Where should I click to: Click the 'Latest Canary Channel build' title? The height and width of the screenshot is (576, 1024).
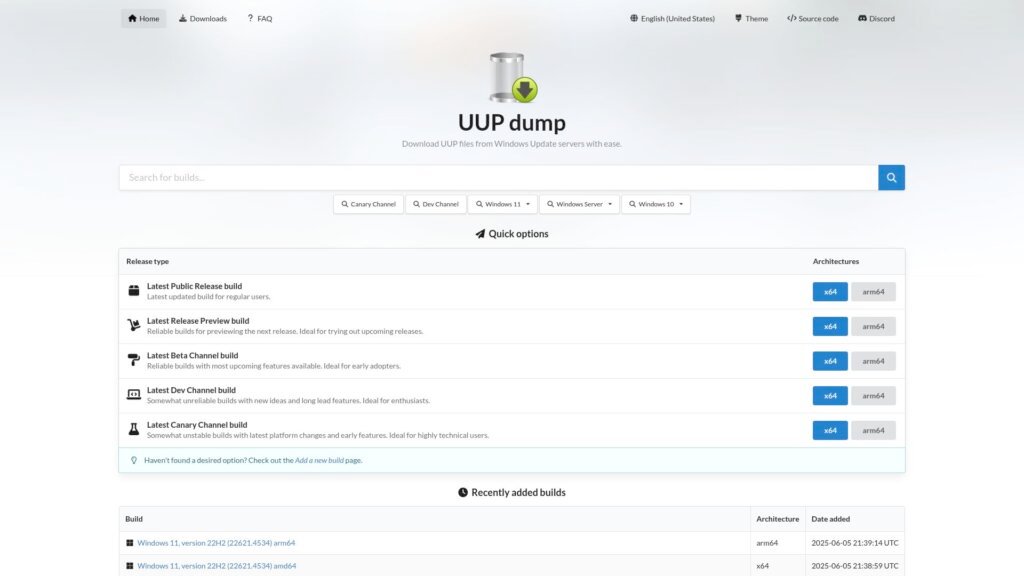click(197, 424)
